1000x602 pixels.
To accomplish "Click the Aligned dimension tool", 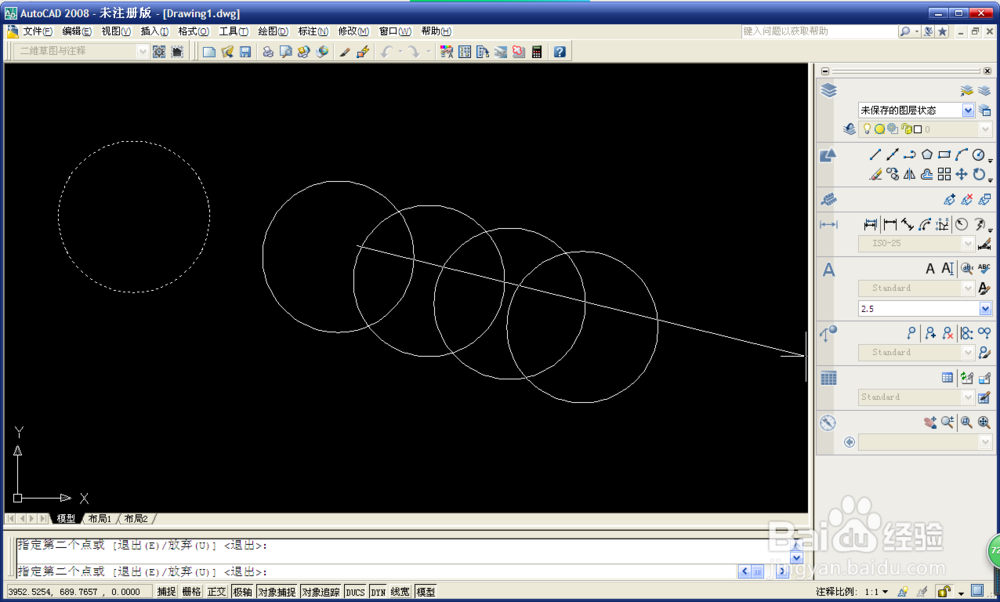I will [907, 224].
